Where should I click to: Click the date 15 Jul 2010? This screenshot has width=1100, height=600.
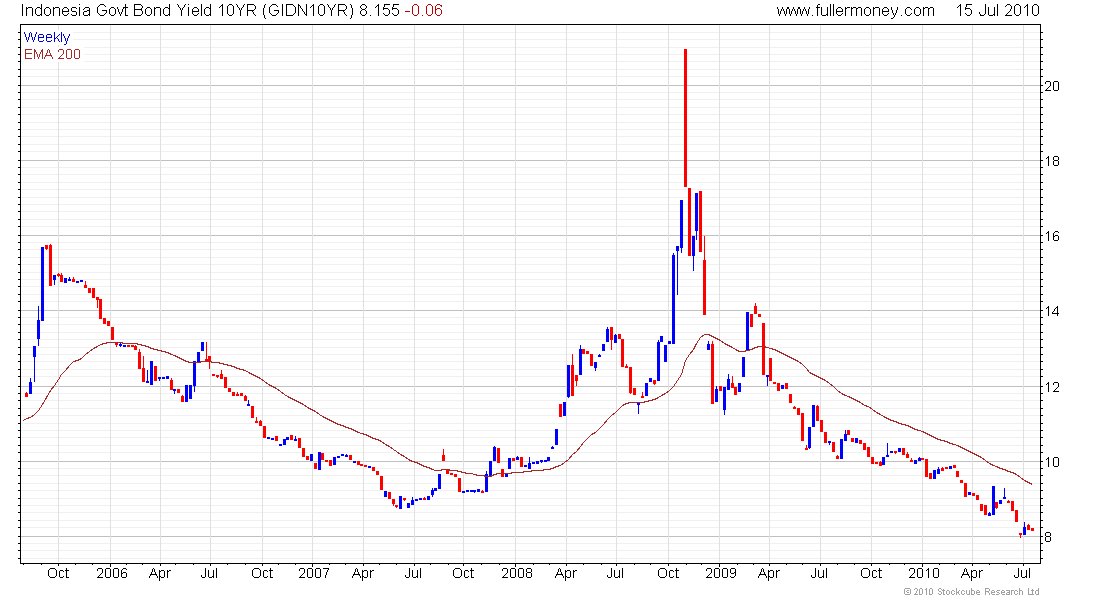coord(997,11)
